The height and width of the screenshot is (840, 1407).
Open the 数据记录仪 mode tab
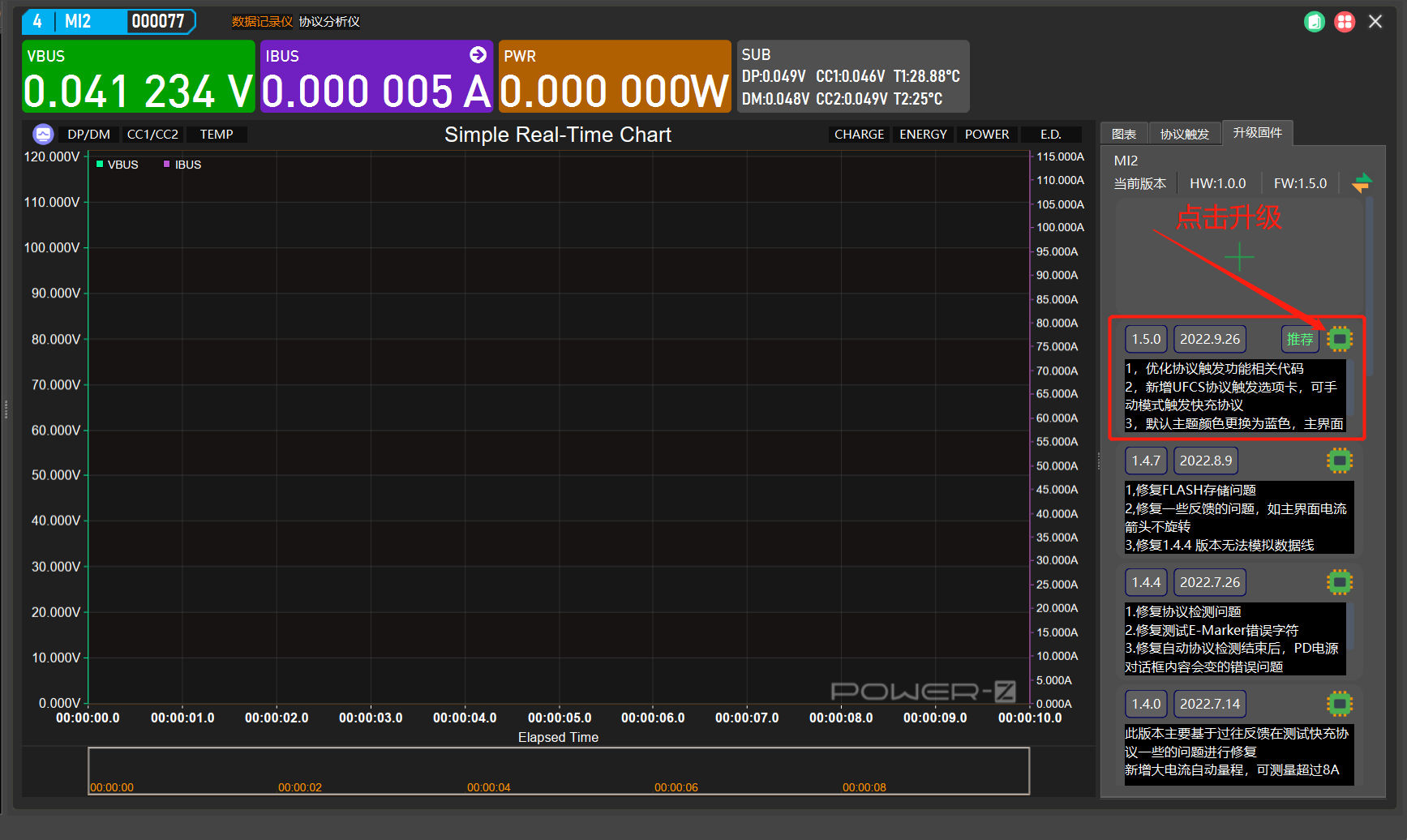[262, 22]
